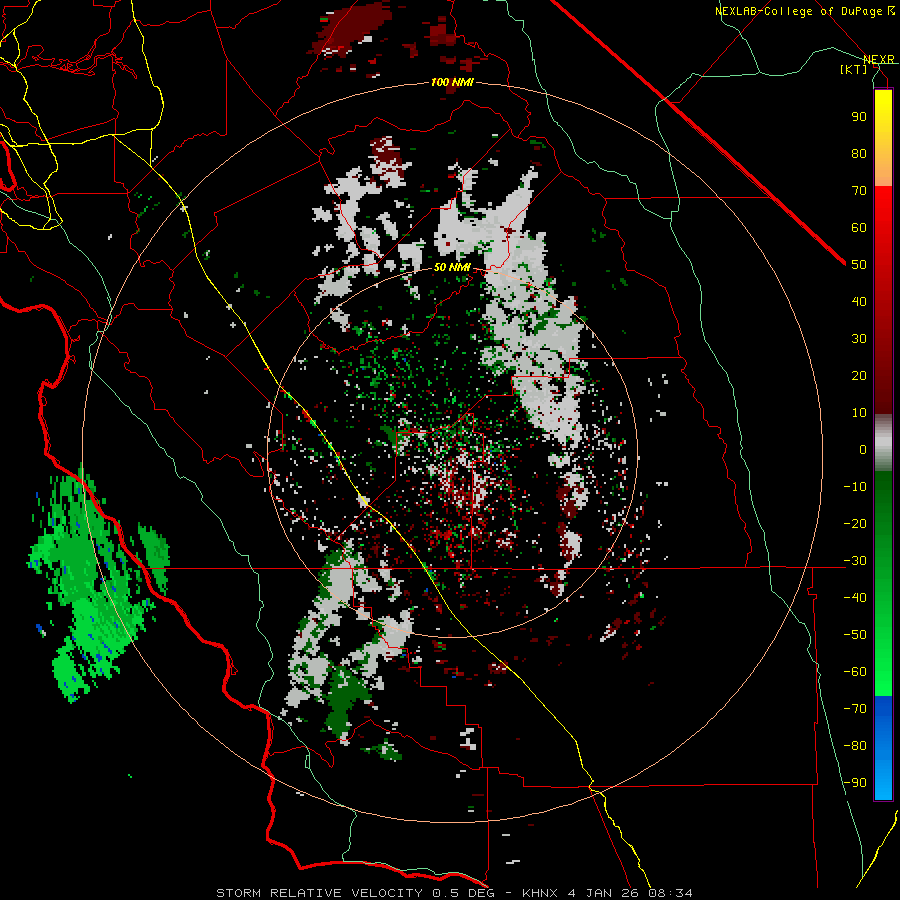Viewport: 900px width, 900px height.
Task: Click the 80 value on velocity scale
Action: [859, 153]
